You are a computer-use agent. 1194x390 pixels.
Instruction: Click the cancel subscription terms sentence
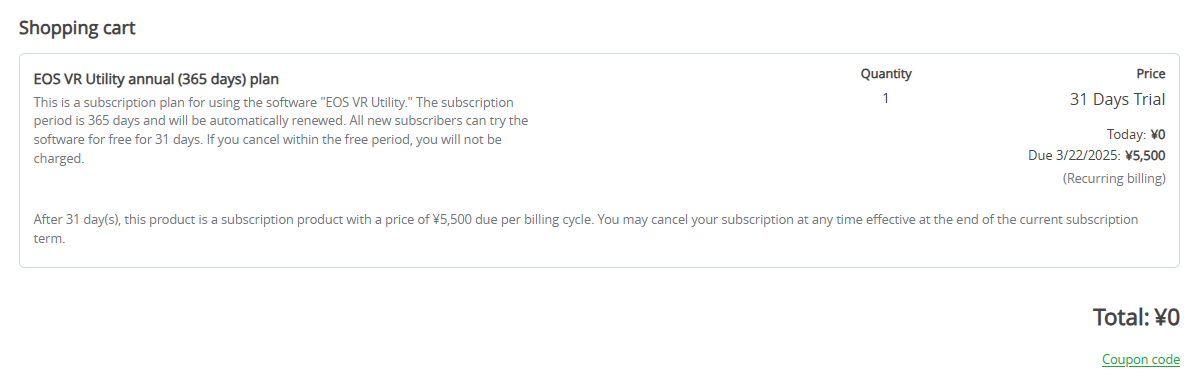point(868,219)
